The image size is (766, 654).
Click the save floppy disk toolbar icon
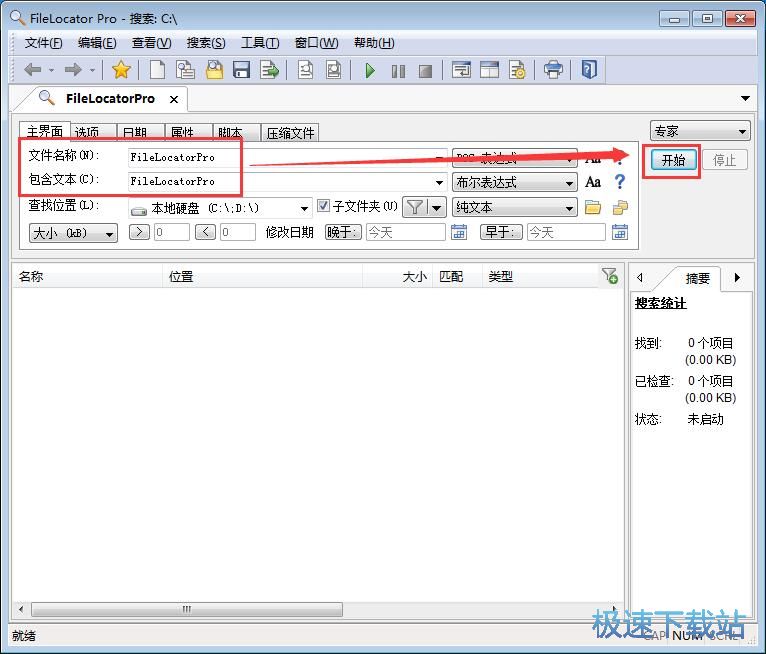(241, 70)
